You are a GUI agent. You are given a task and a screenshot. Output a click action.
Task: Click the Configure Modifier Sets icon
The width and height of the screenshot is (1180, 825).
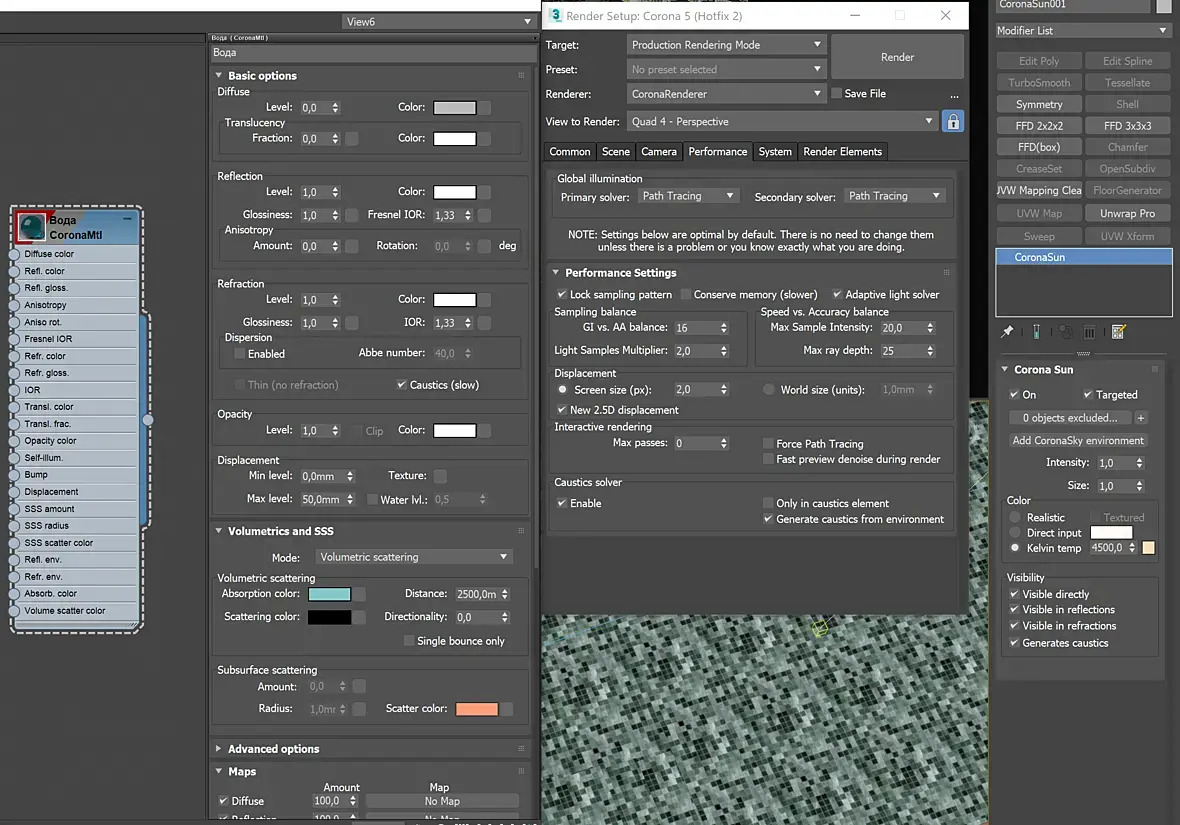(1119, 332)
